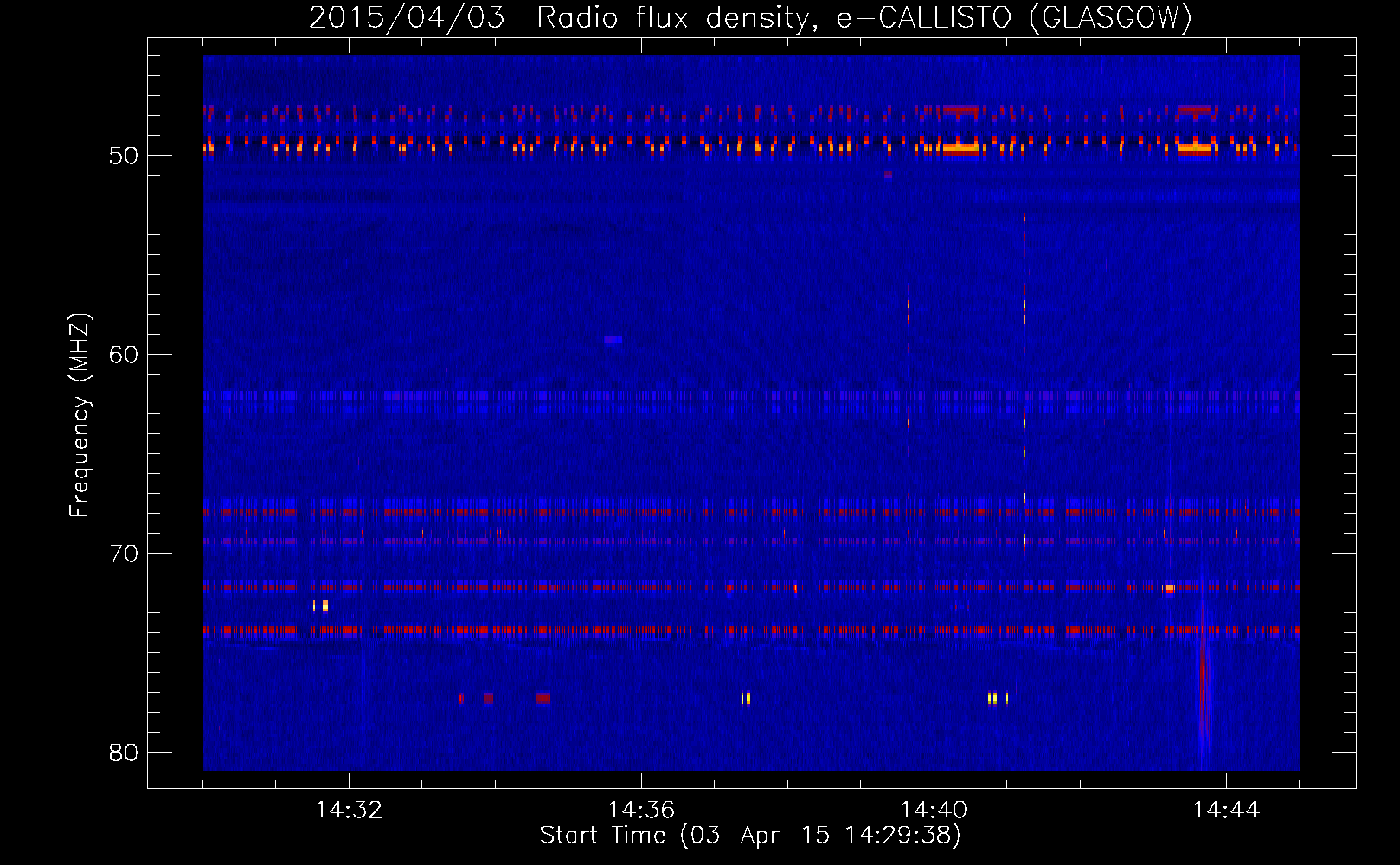This screenshot has width=1400, height=865.
Task: Click the 60 frequency tick label
Action: [x=124, y=355]
